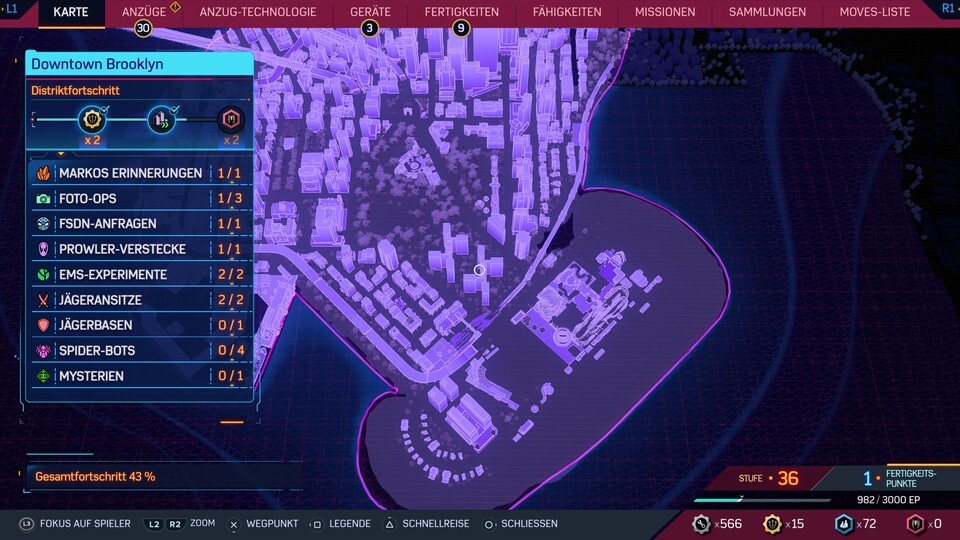960x540 pixels.
Task: Select the EMS-EXPERIMENTE row
Action: [140, 275]
